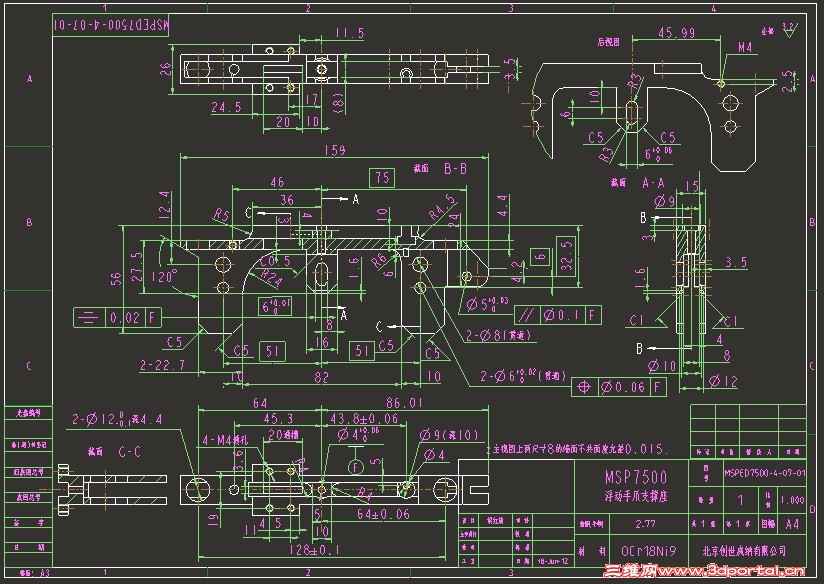Click the Ø12 dimension in section A-A
This screenshot has width=824, height=584.
(723, 381)
